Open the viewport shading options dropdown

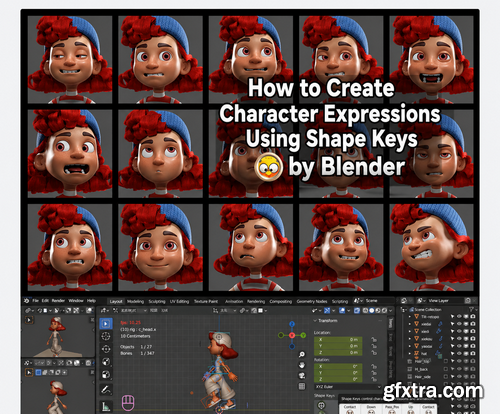(390, 311)
